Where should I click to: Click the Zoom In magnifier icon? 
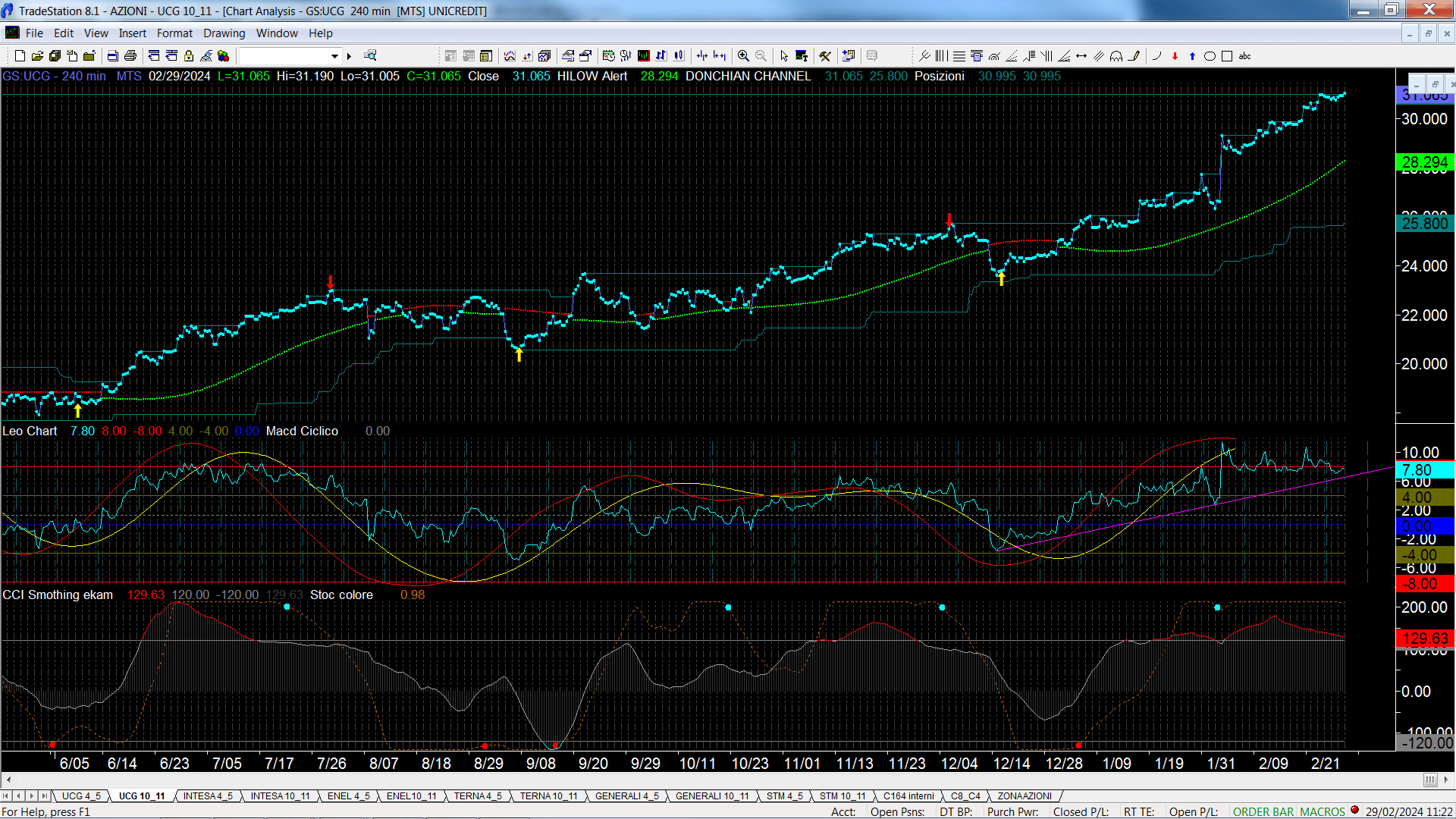[743, 56]
